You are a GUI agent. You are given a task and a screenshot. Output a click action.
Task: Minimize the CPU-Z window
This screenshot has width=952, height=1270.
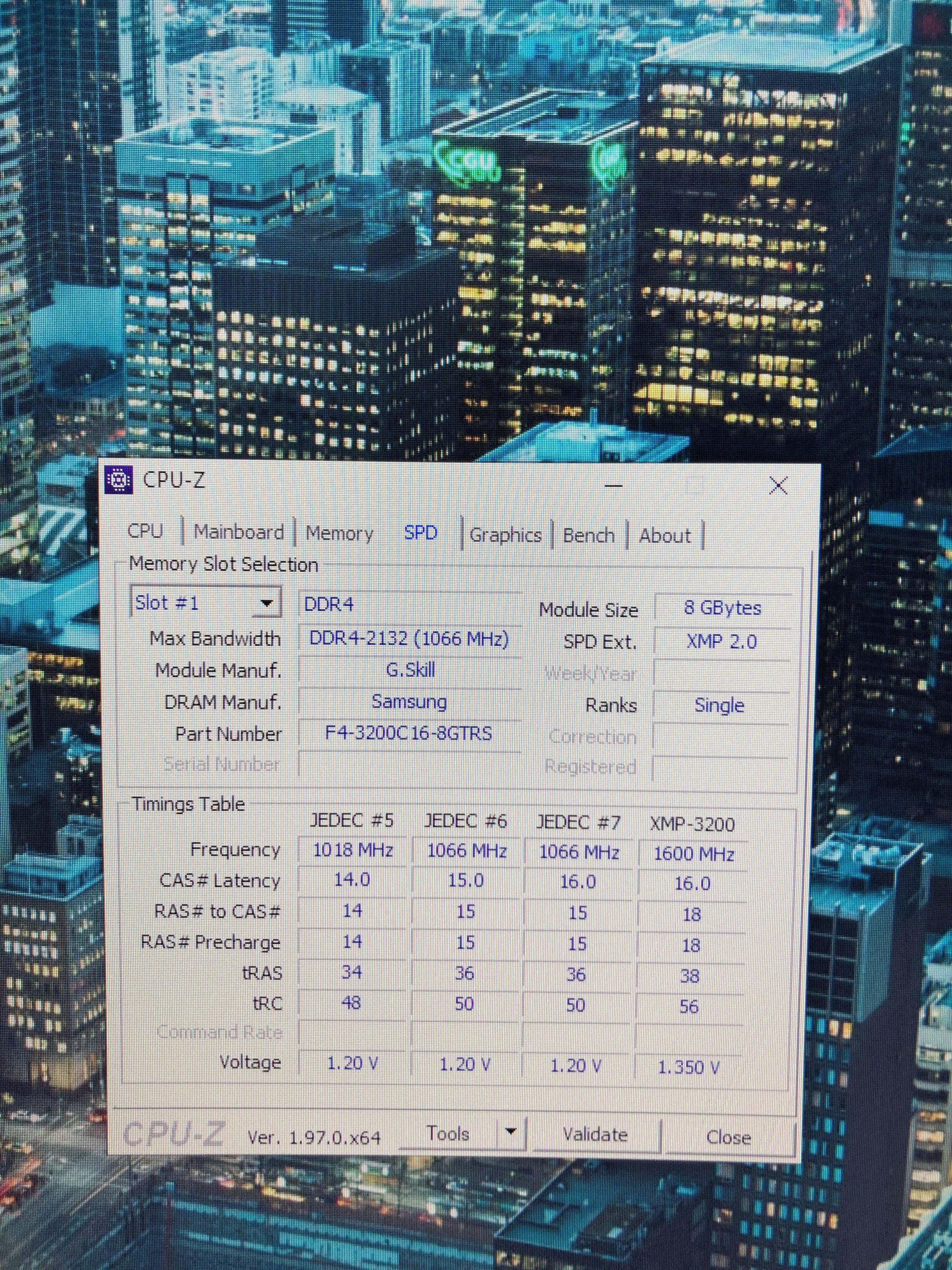614,486
